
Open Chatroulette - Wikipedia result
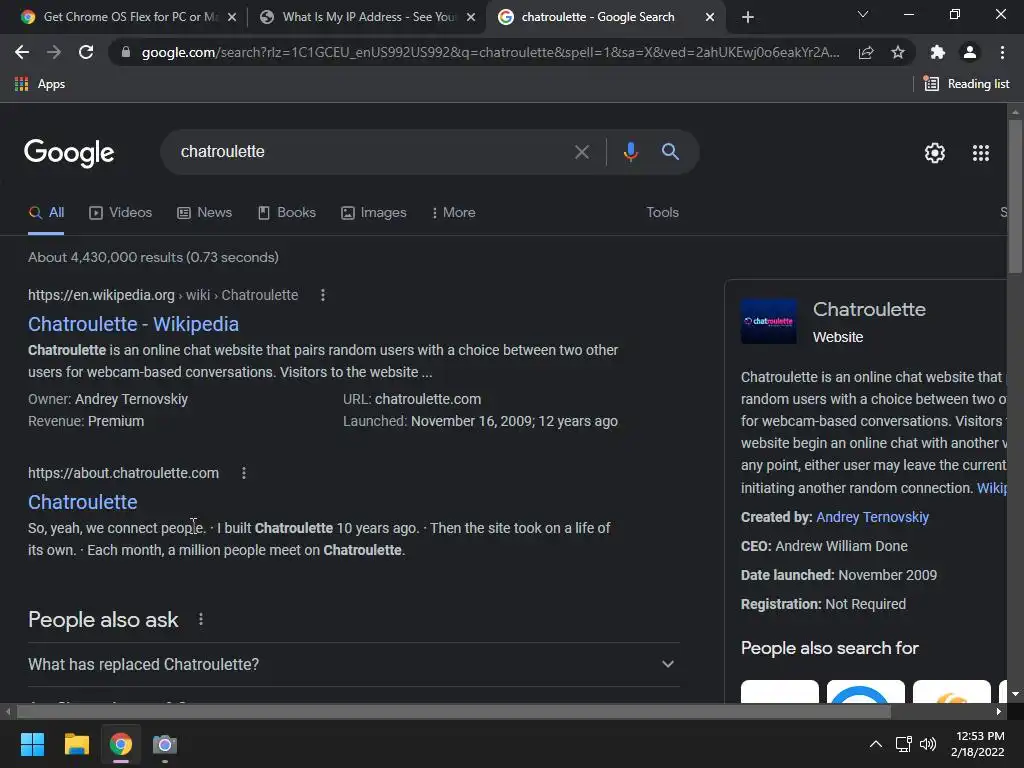133,324
